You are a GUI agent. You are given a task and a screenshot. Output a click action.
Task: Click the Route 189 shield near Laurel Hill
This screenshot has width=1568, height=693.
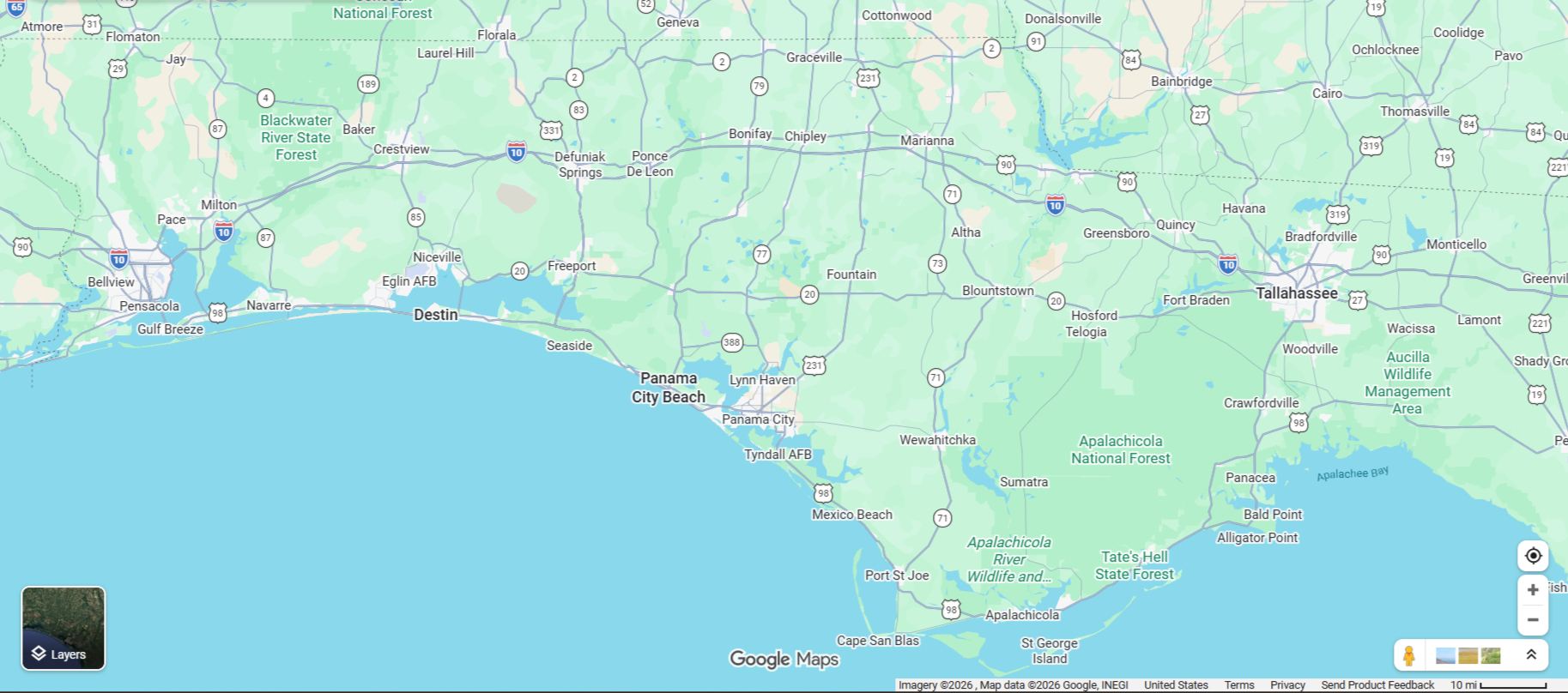pyautogui.click(x=368, y=84)
